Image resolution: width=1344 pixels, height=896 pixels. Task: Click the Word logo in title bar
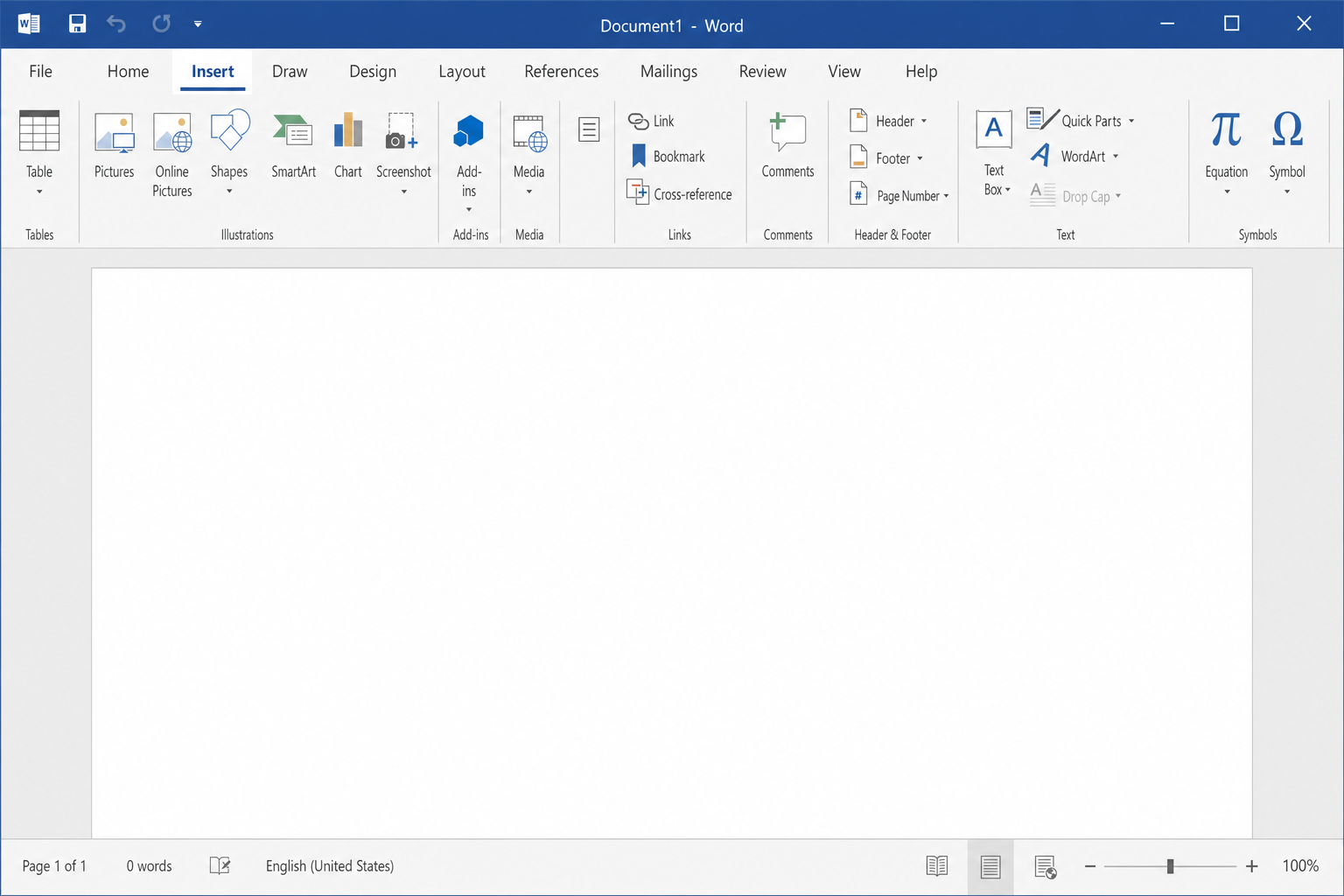pyautogui.click(x=29, y=24)
